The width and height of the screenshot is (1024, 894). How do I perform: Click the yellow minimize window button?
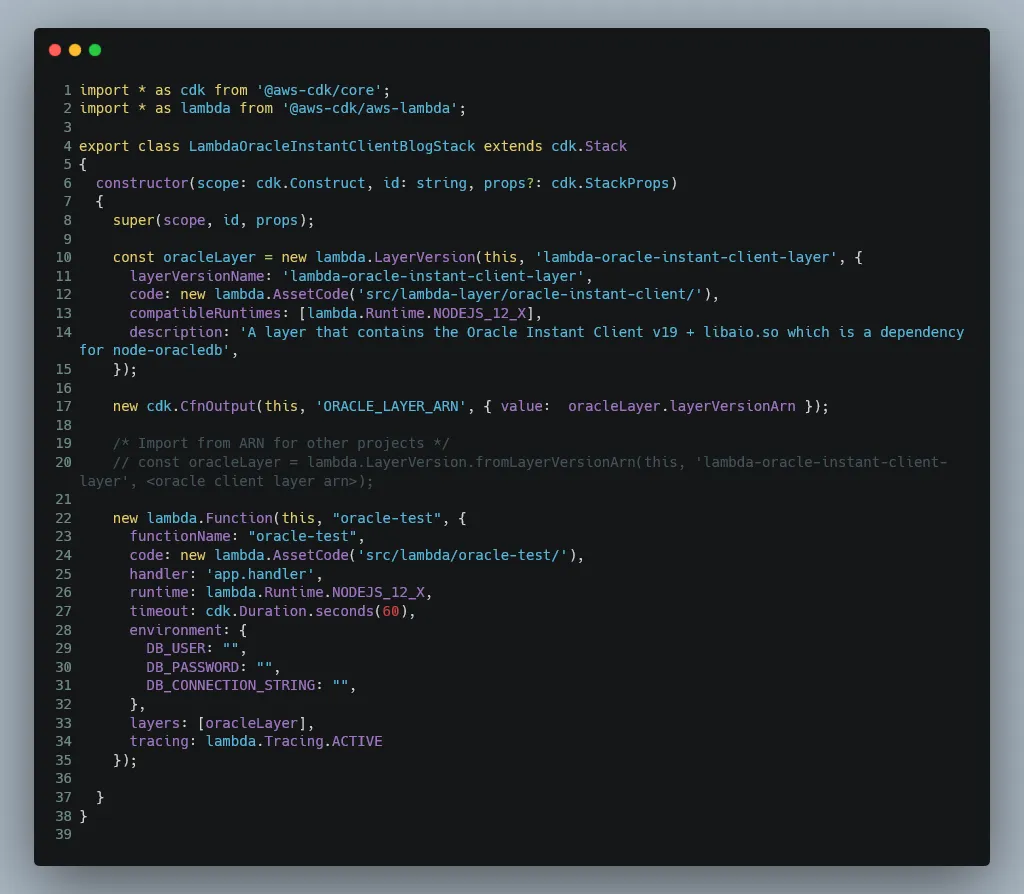[x=75, y=50]
